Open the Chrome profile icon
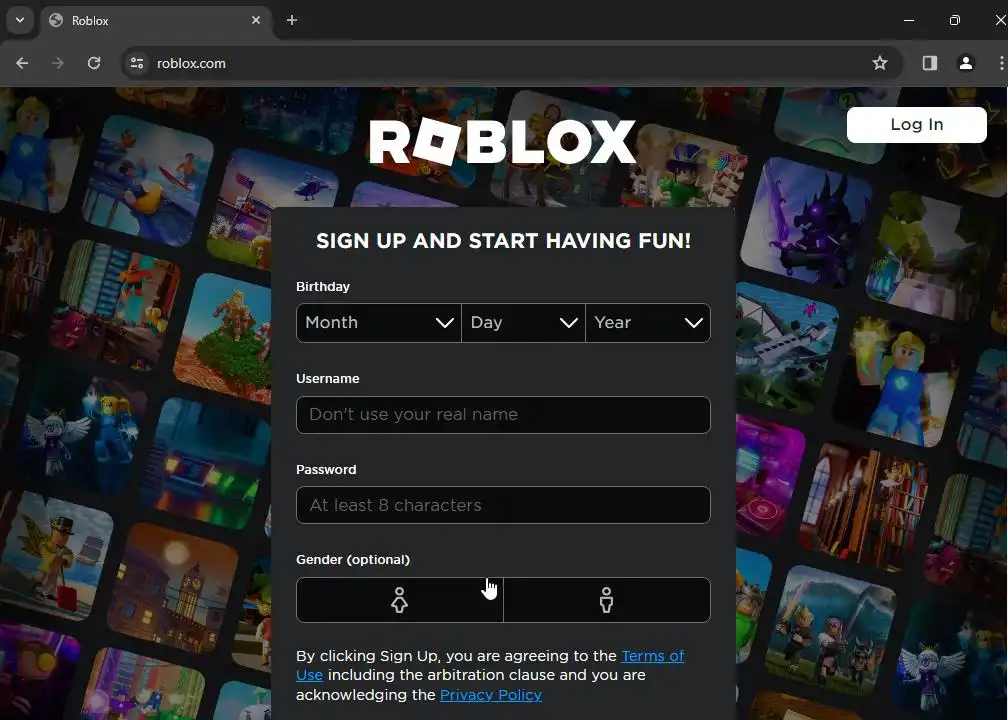The width and height of the screenshot is (1008, 720). [x=966, y=63]
